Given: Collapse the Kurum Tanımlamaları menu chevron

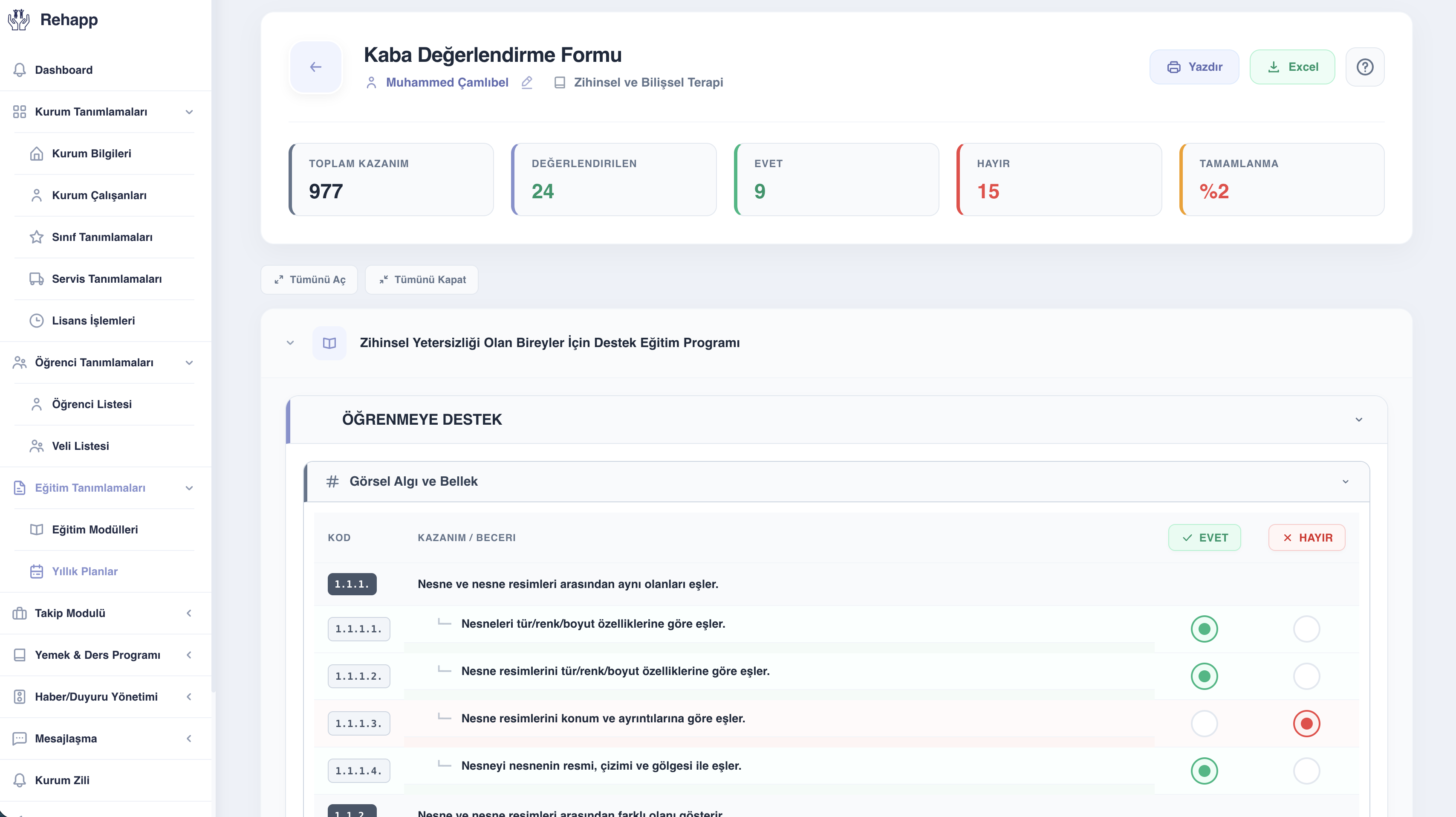Looking at the screenshot, I should pyautogui.click(x=189, y=112).
